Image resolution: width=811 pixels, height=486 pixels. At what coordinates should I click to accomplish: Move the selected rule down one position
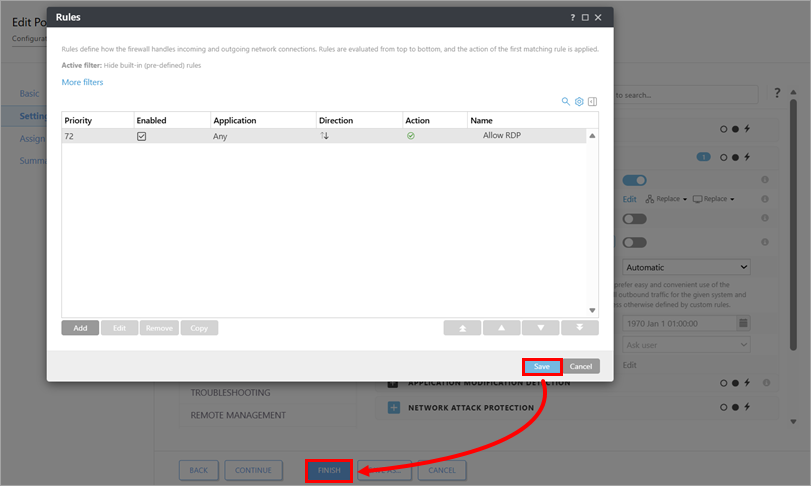pyautogui.click(x=540, y=328)
